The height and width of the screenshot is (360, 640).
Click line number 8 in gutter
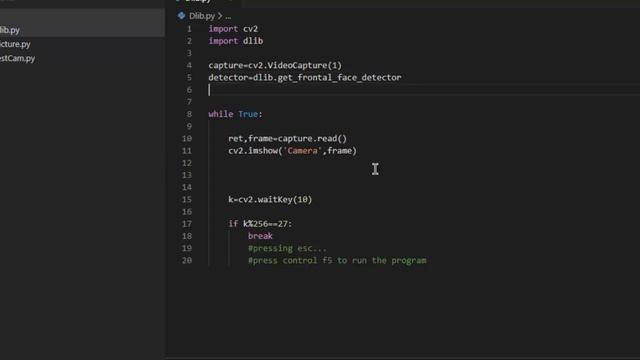(x=189, y=114)
